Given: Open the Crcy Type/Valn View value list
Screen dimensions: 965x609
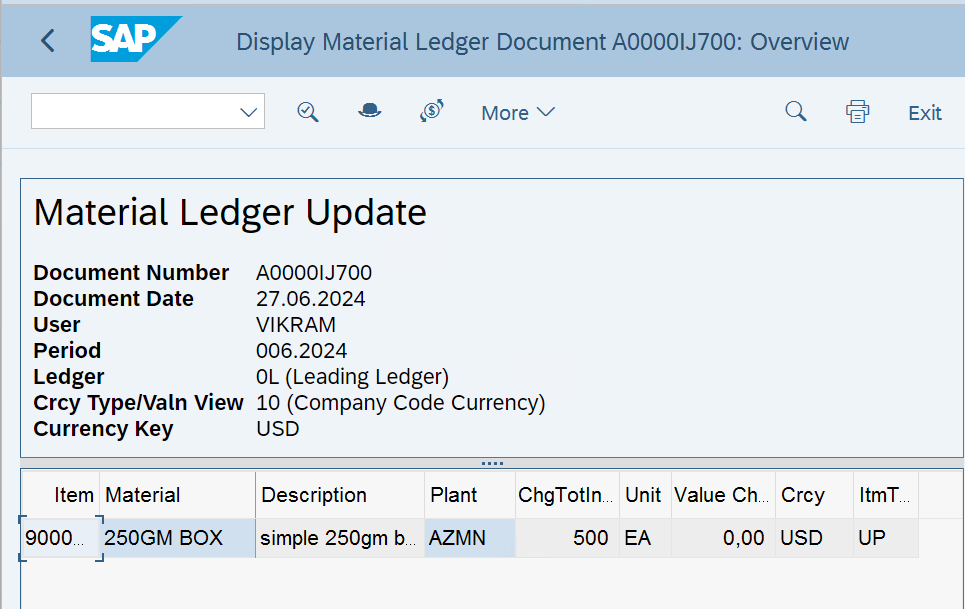Looking at the screenshot, I should pos(399,402).
